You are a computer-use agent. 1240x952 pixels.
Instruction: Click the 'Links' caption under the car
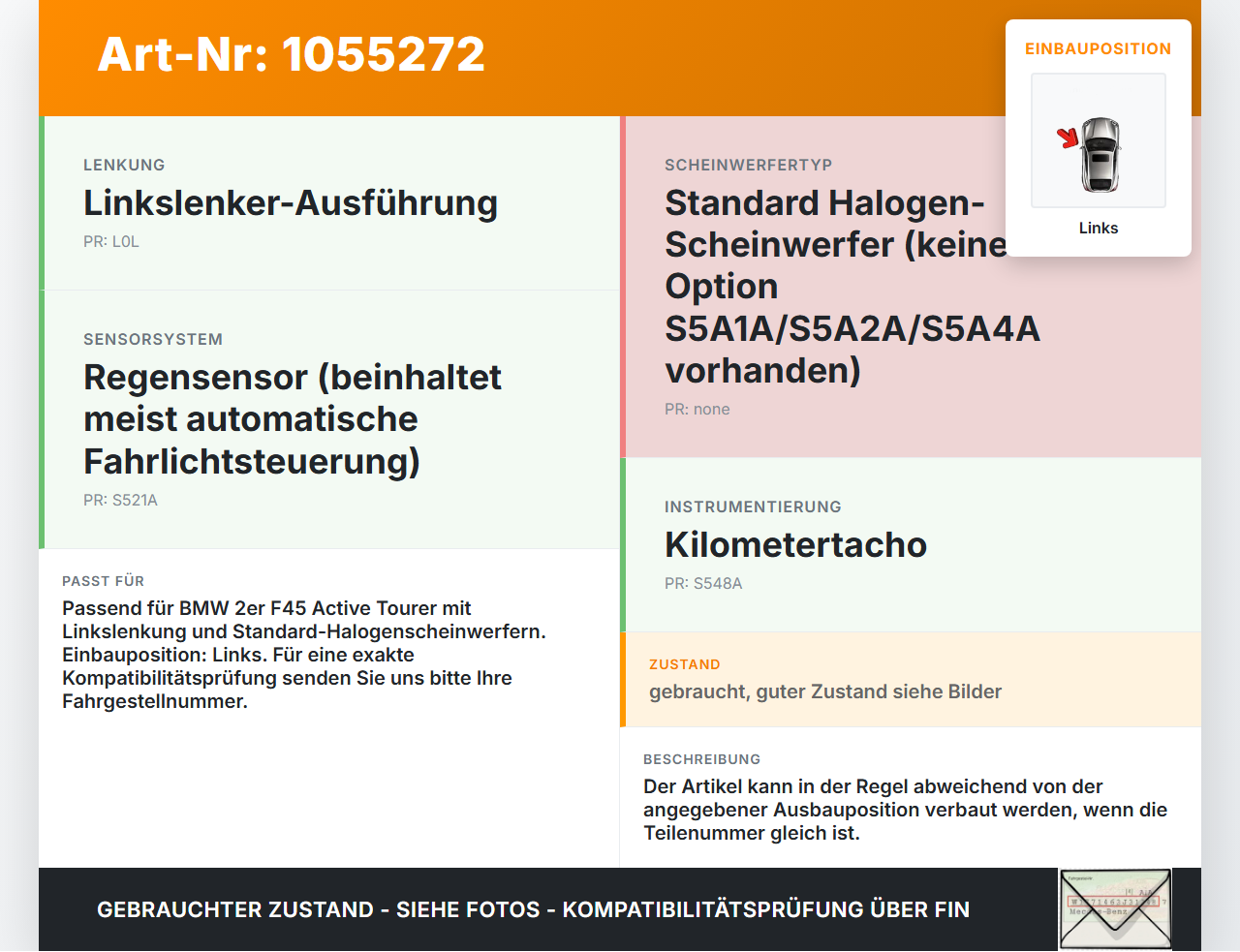tap(1099, 228)
